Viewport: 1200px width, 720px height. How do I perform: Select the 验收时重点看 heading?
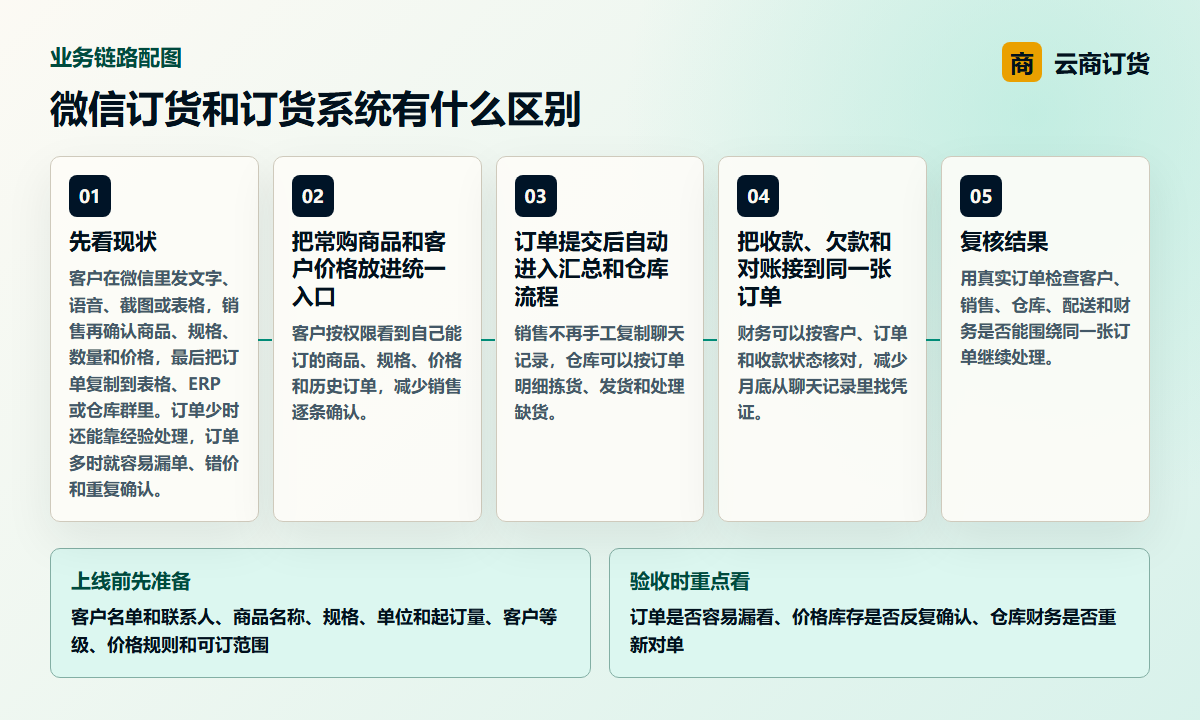pyautogui.click(x=689, y=581)
